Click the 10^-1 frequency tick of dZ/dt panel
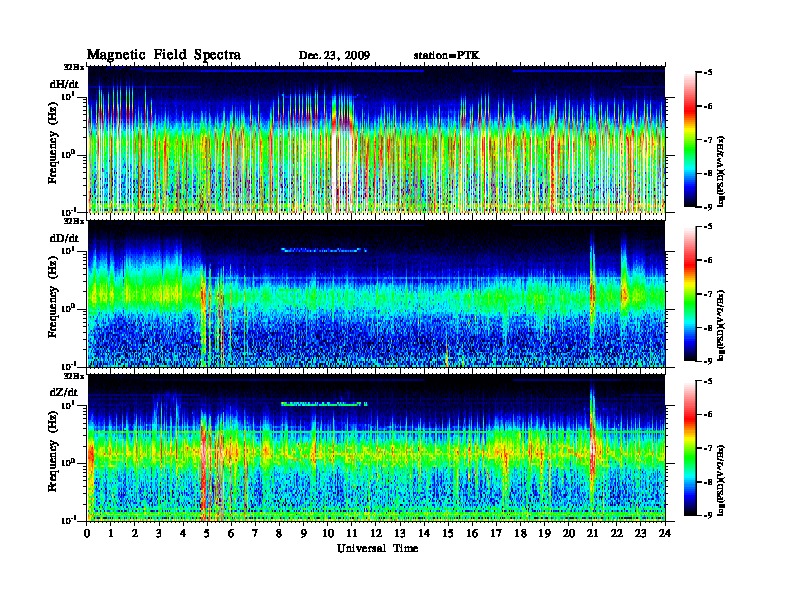This screenshot has width=792, height=612. pos(68,520)
